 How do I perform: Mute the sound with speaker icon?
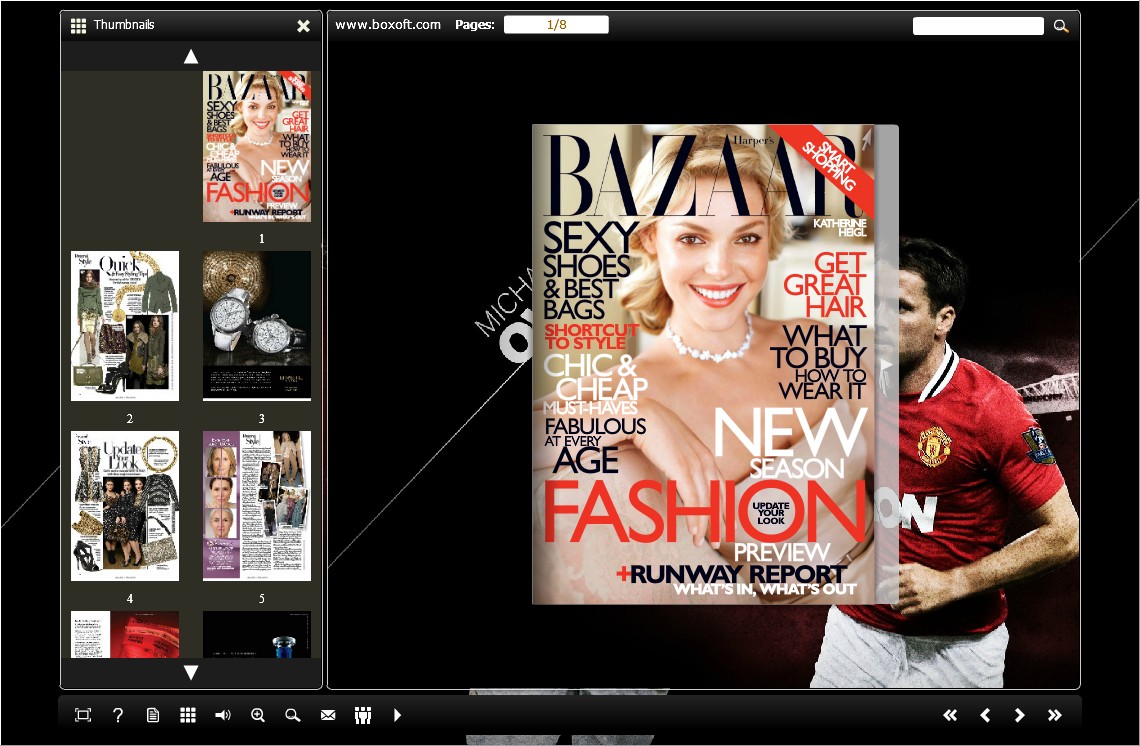(222, 715)
